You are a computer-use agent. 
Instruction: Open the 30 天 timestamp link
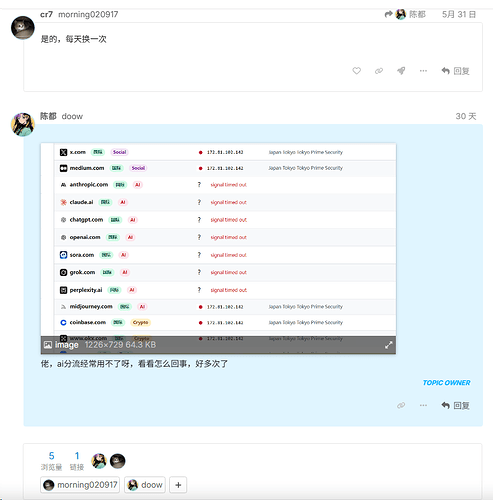[x=466, y=116]
